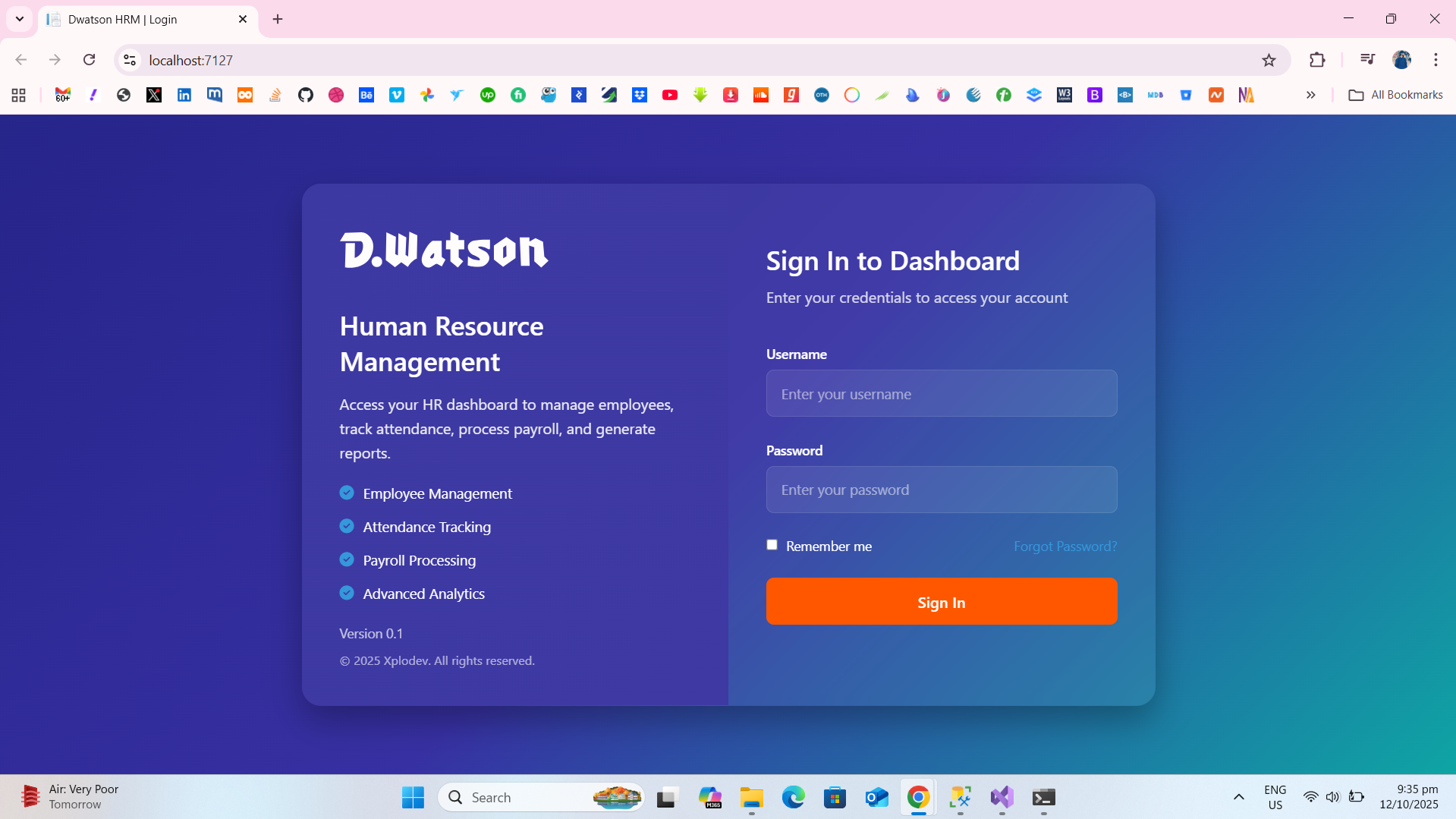The width and height of the screenshot is (1456, 819).
Task: Open the terminal from the taskbar
Action: (x=1043, y=797)
